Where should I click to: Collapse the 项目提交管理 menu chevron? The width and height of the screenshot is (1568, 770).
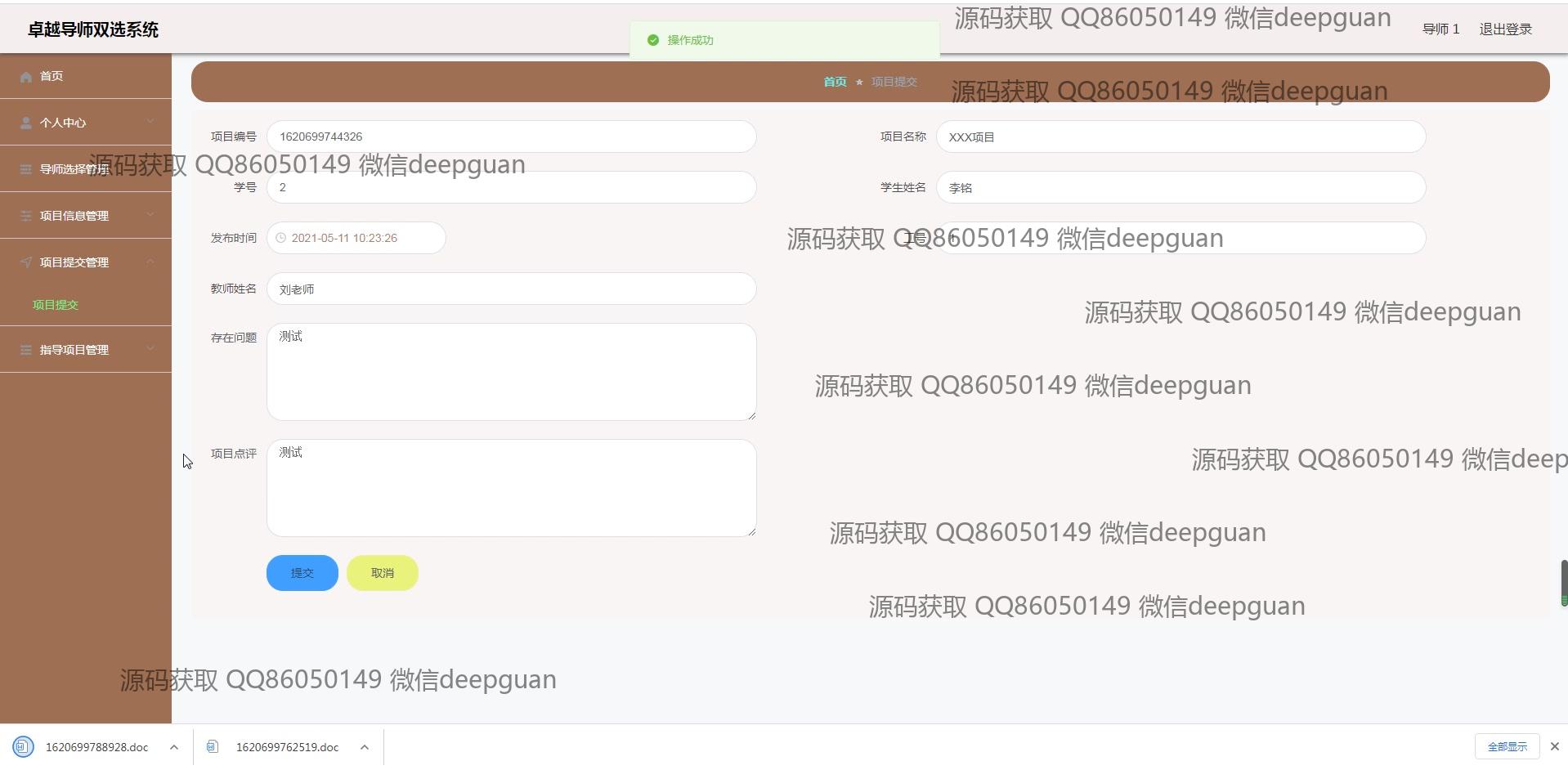click(x=150, y=262)
